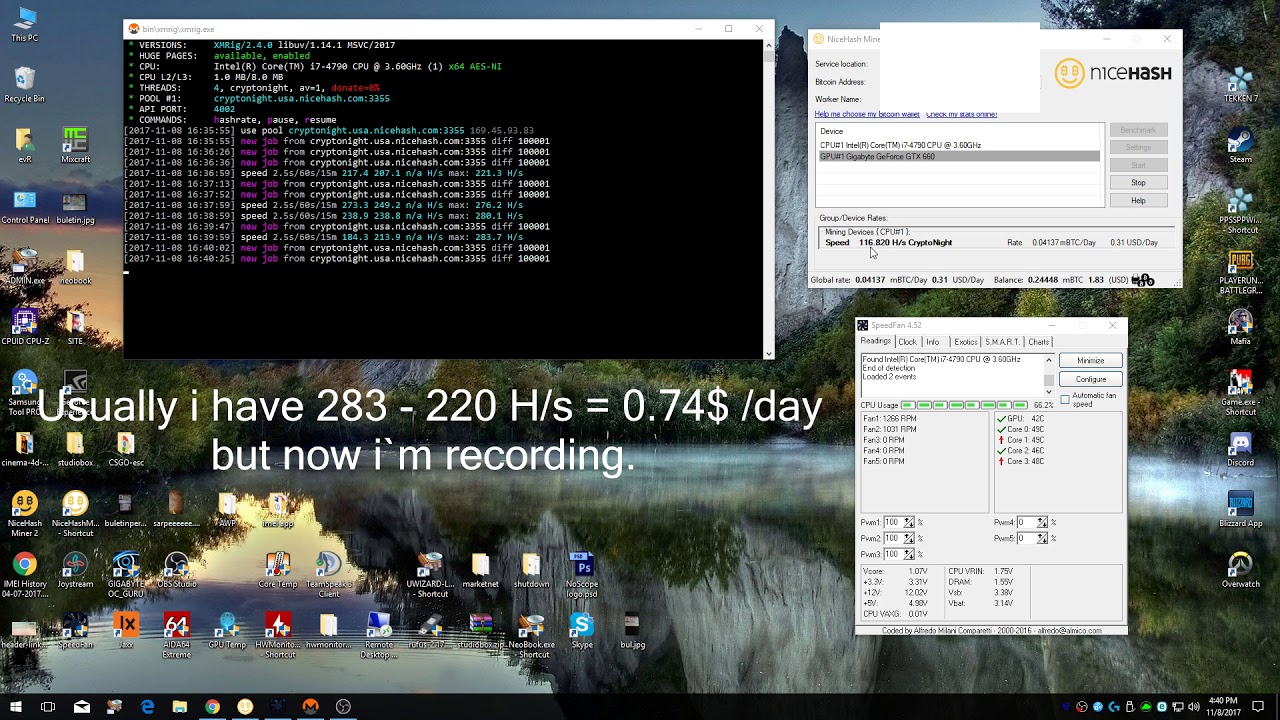
Task: Launch AIDA64 Extreme desktop shortcut
Action: [176, 635]
